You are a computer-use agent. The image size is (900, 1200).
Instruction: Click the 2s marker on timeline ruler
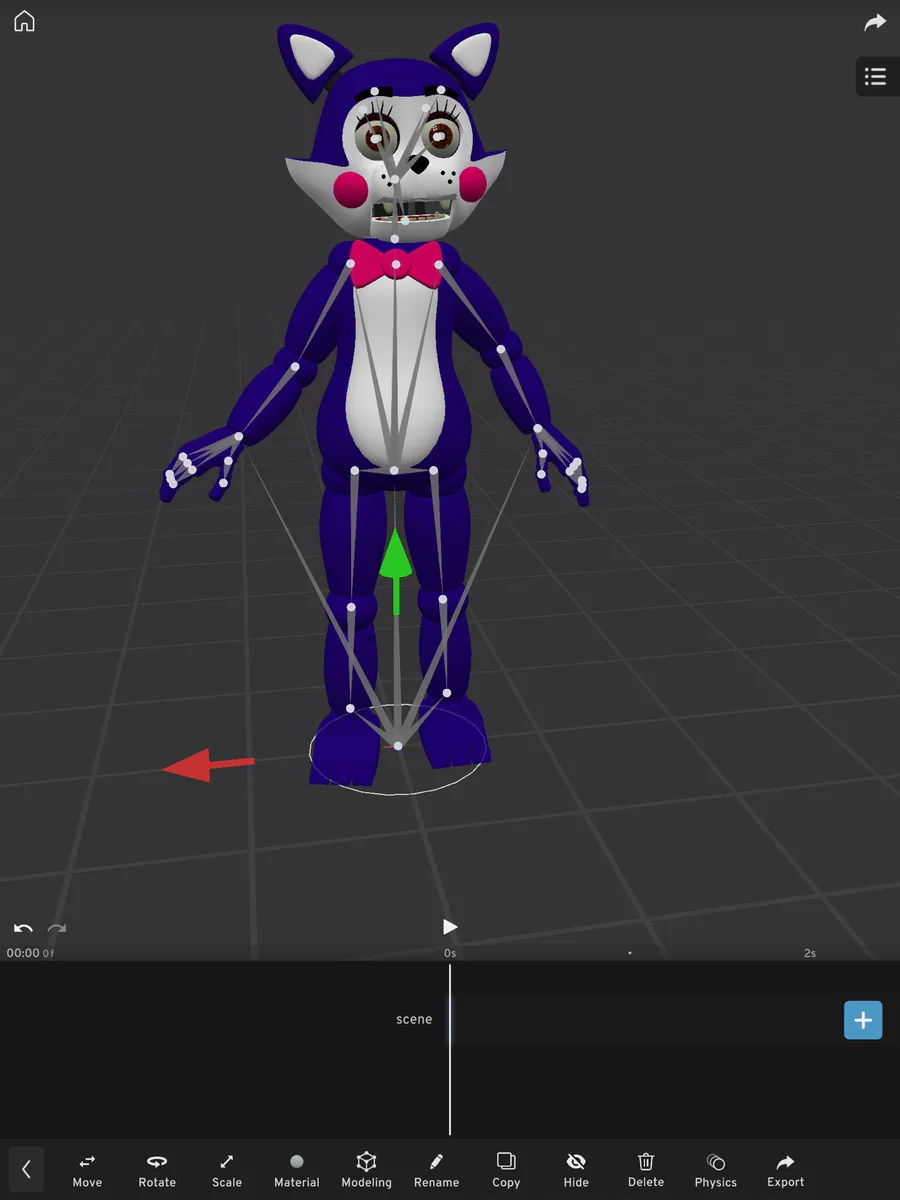(x=810, y=954)
